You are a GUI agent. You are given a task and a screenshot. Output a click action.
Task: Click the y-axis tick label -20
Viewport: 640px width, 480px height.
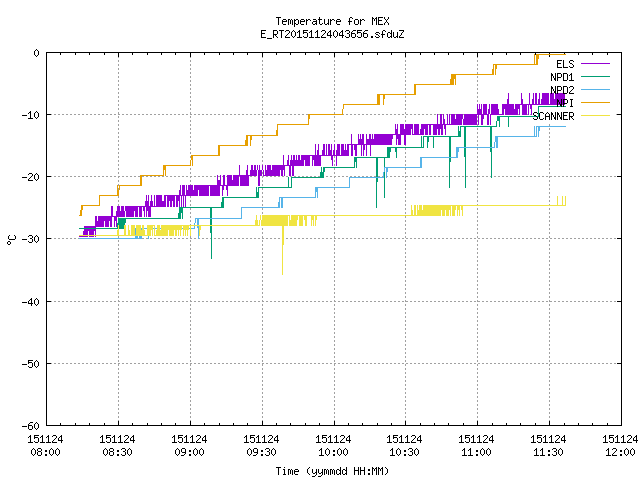(x=31, y=177)
